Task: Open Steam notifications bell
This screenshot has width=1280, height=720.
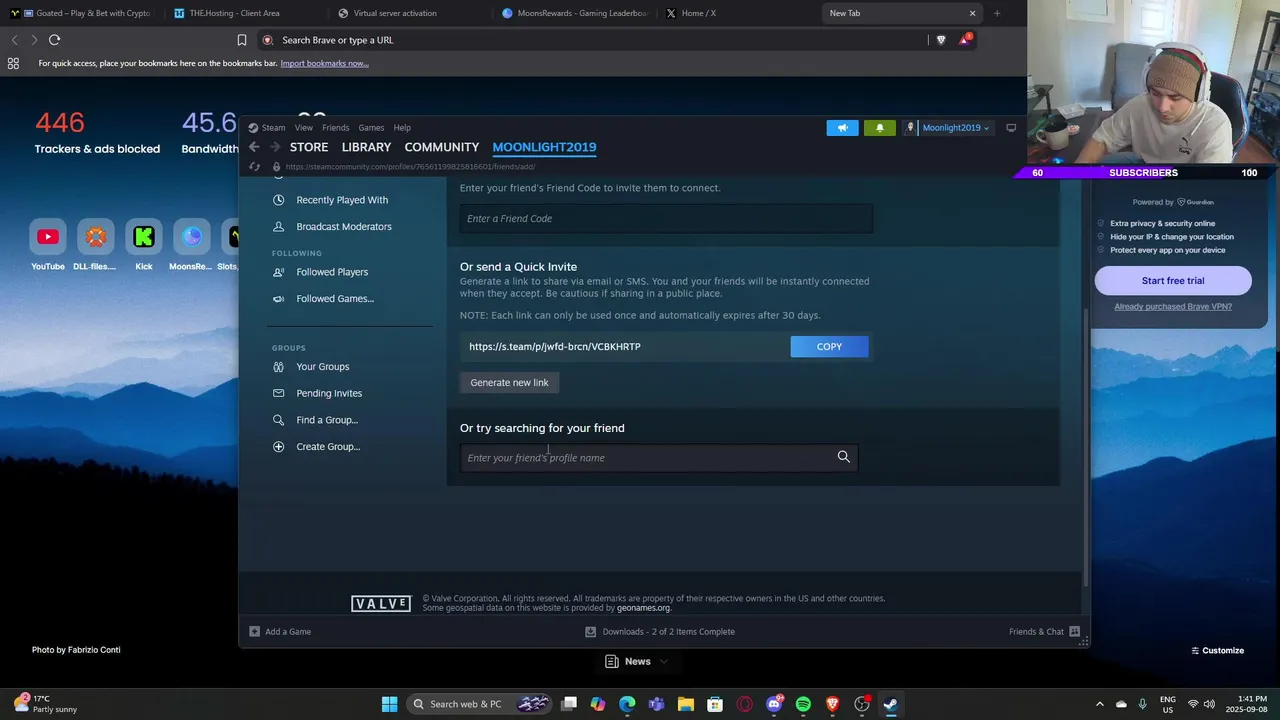Action: click(x=880, y=128)
